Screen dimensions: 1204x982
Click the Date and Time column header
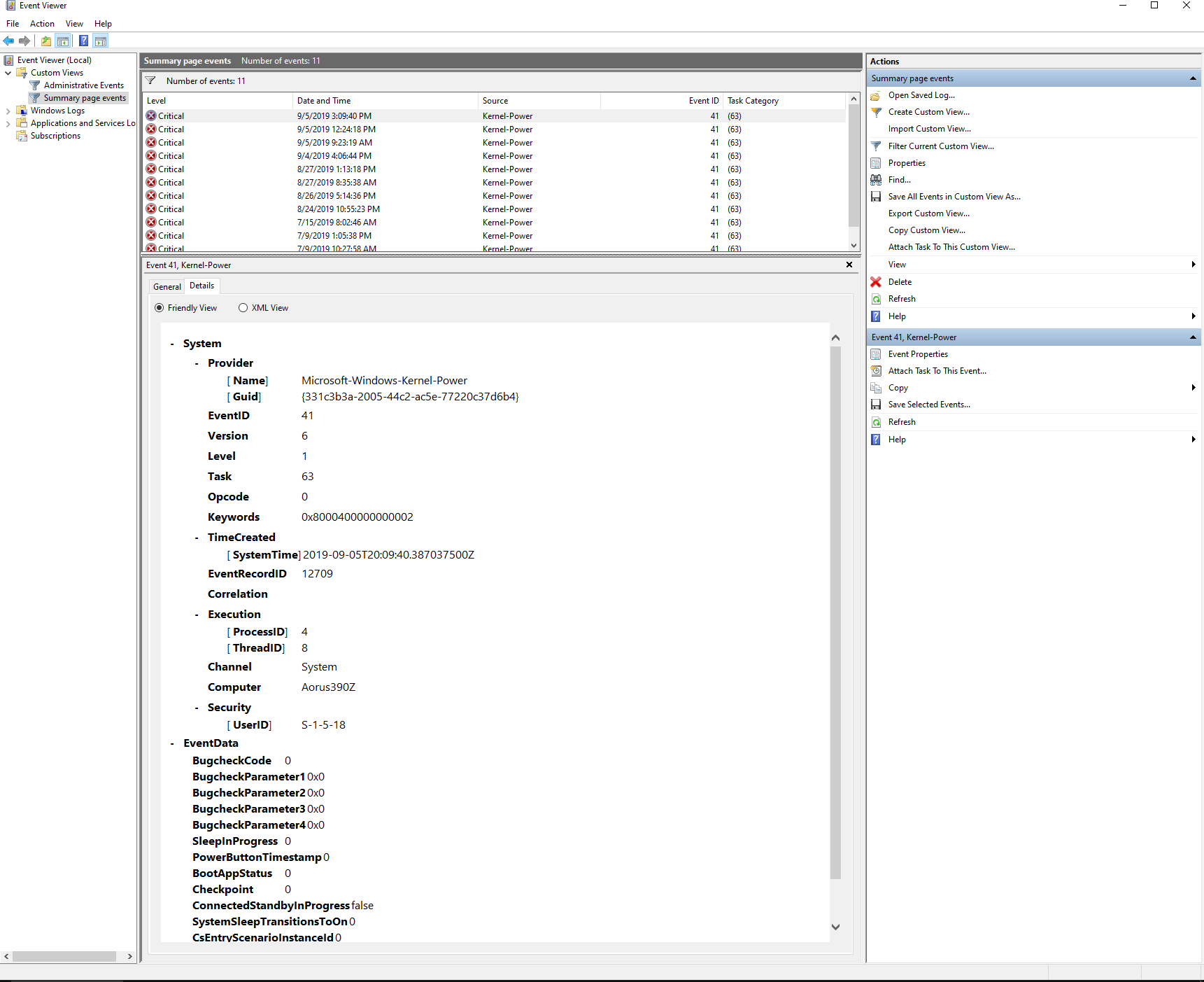[385, 101]
